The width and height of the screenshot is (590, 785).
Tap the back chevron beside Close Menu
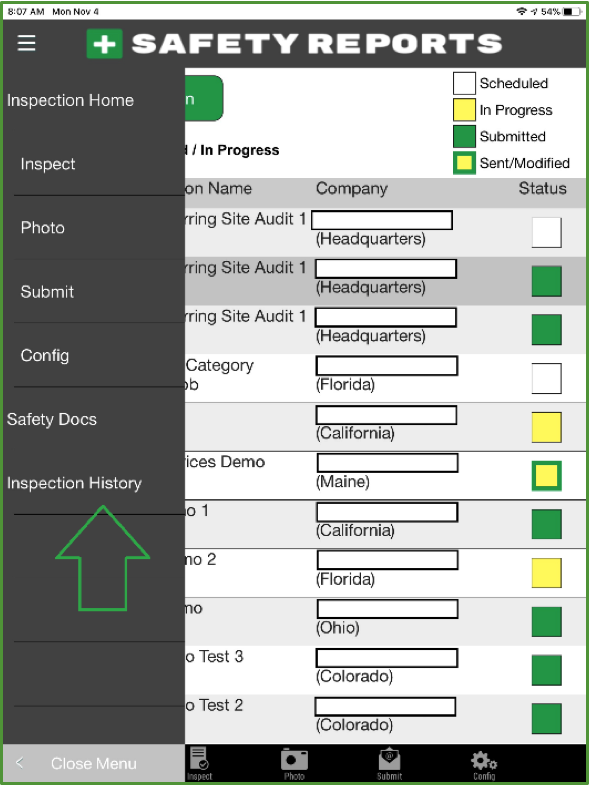[20, 762]
